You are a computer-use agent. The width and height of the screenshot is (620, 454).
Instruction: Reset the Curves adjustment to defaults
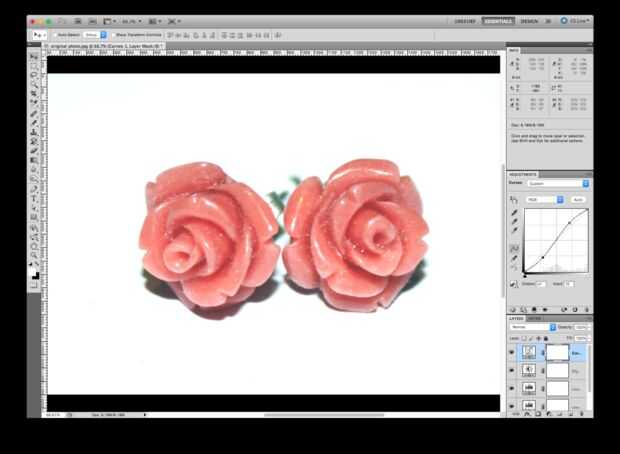click(575, 310)
